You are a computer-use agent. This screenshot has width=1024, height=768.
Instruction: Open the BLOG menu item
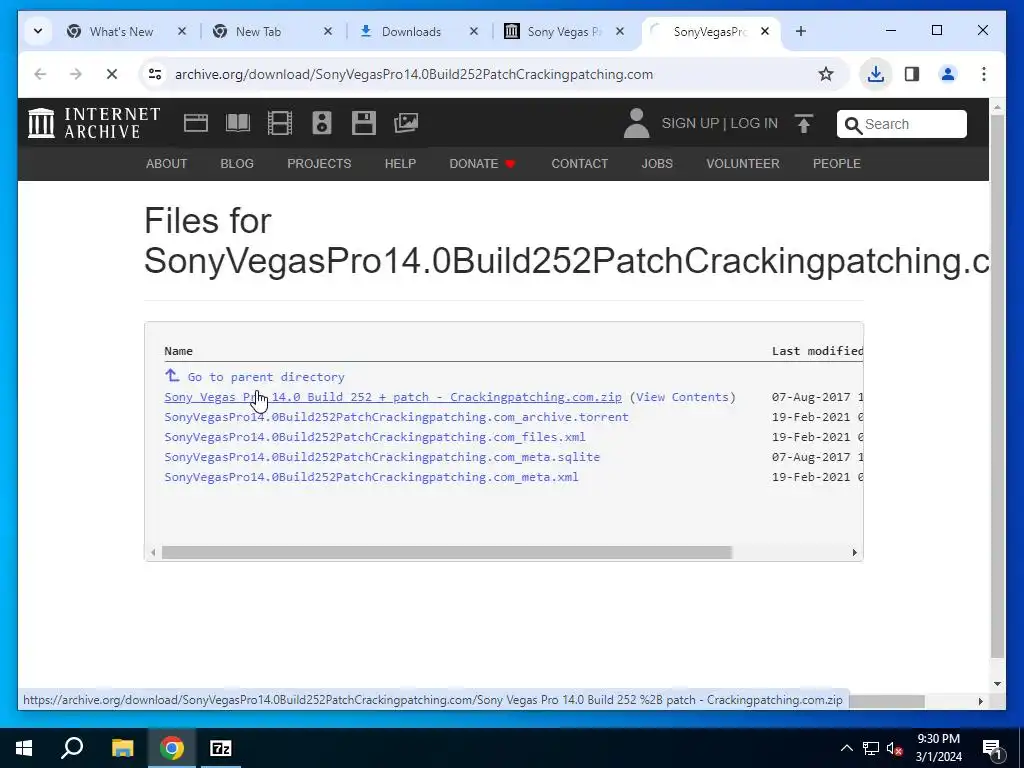click(x=237, y=163)
